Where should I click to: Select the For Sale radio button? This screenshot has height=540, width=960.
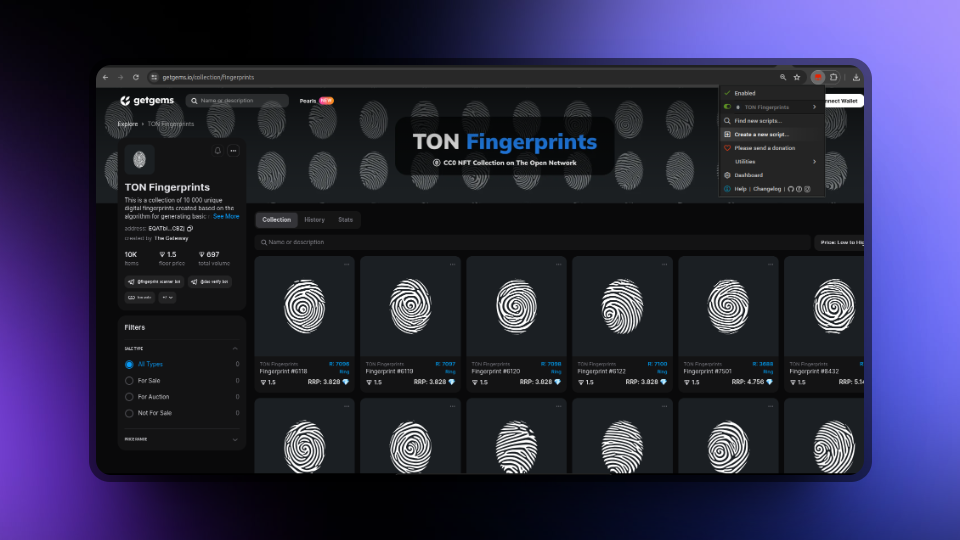[129, 381]
